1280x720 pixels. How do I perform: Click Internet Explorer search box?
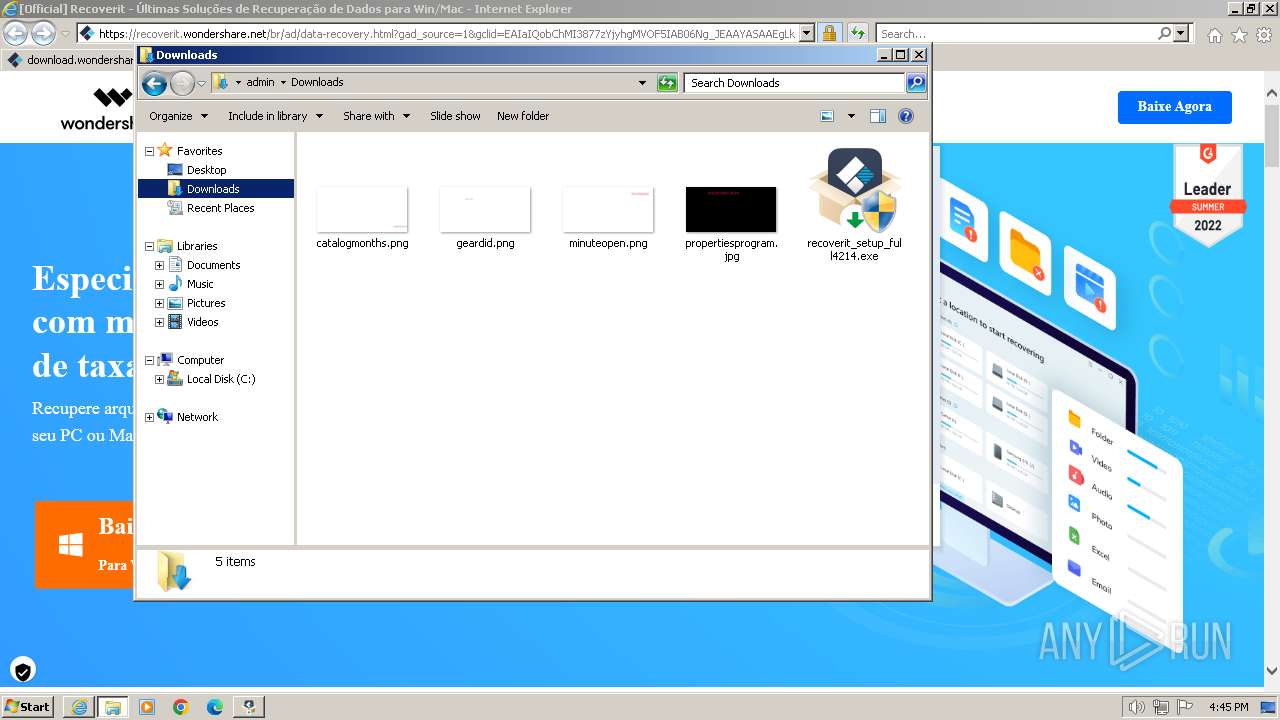1016,34
